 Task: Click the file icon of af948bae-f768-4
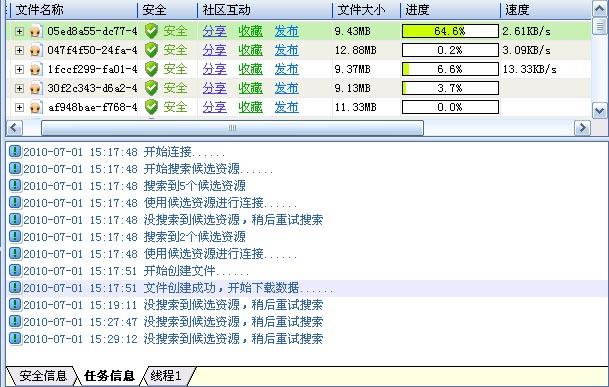pos(35,107)
